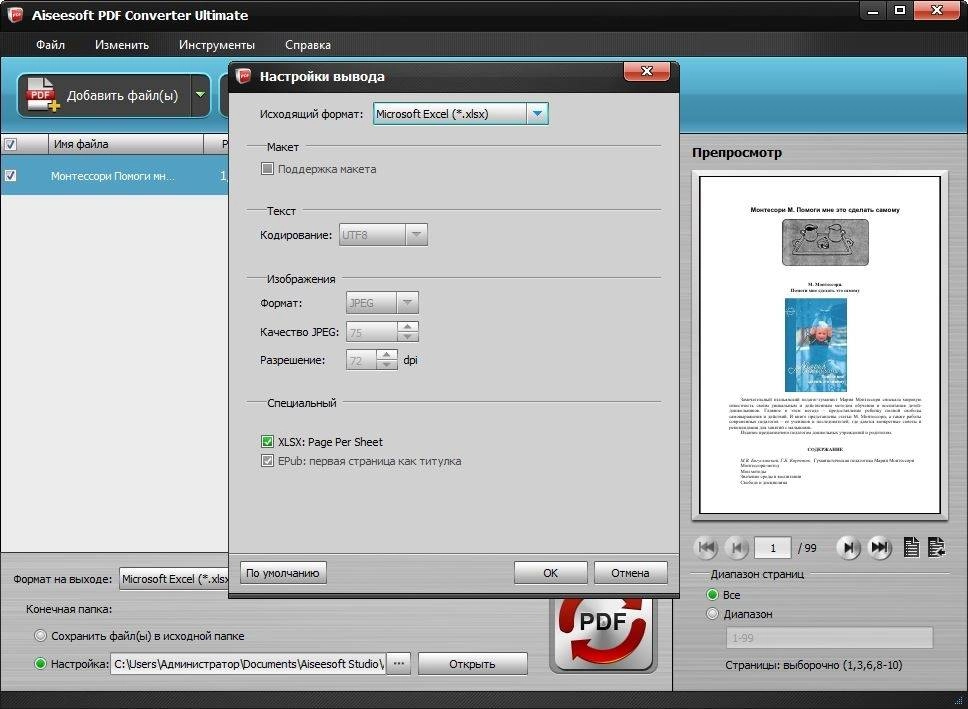The image size is (968, 709).
Task: Close the Настройки вывода dialog
Action: [x=646, y=71]
